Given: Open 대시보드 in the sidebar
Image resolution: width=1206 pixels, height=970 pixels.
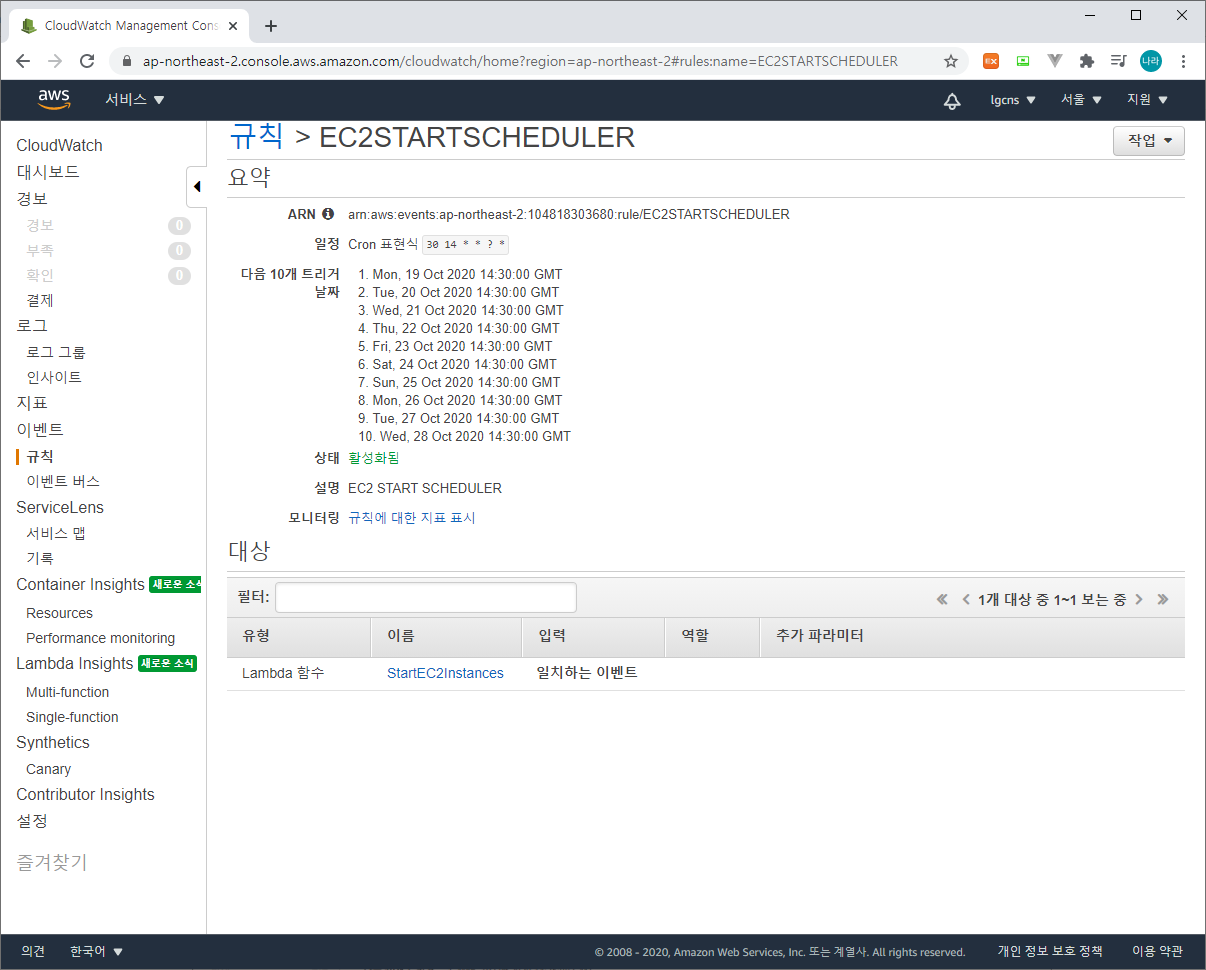Looking at the screenshot, I should pyautogui.click(x=48, y=172).
